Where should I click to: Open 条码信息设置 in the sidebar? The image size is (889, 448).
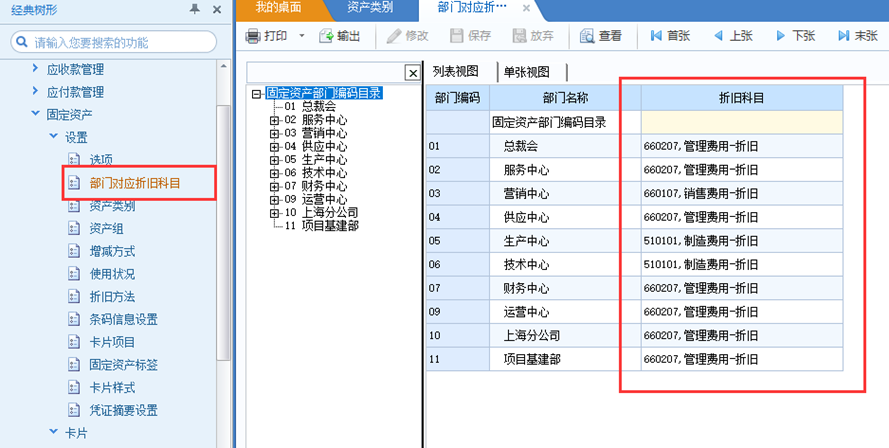point(123,320)
